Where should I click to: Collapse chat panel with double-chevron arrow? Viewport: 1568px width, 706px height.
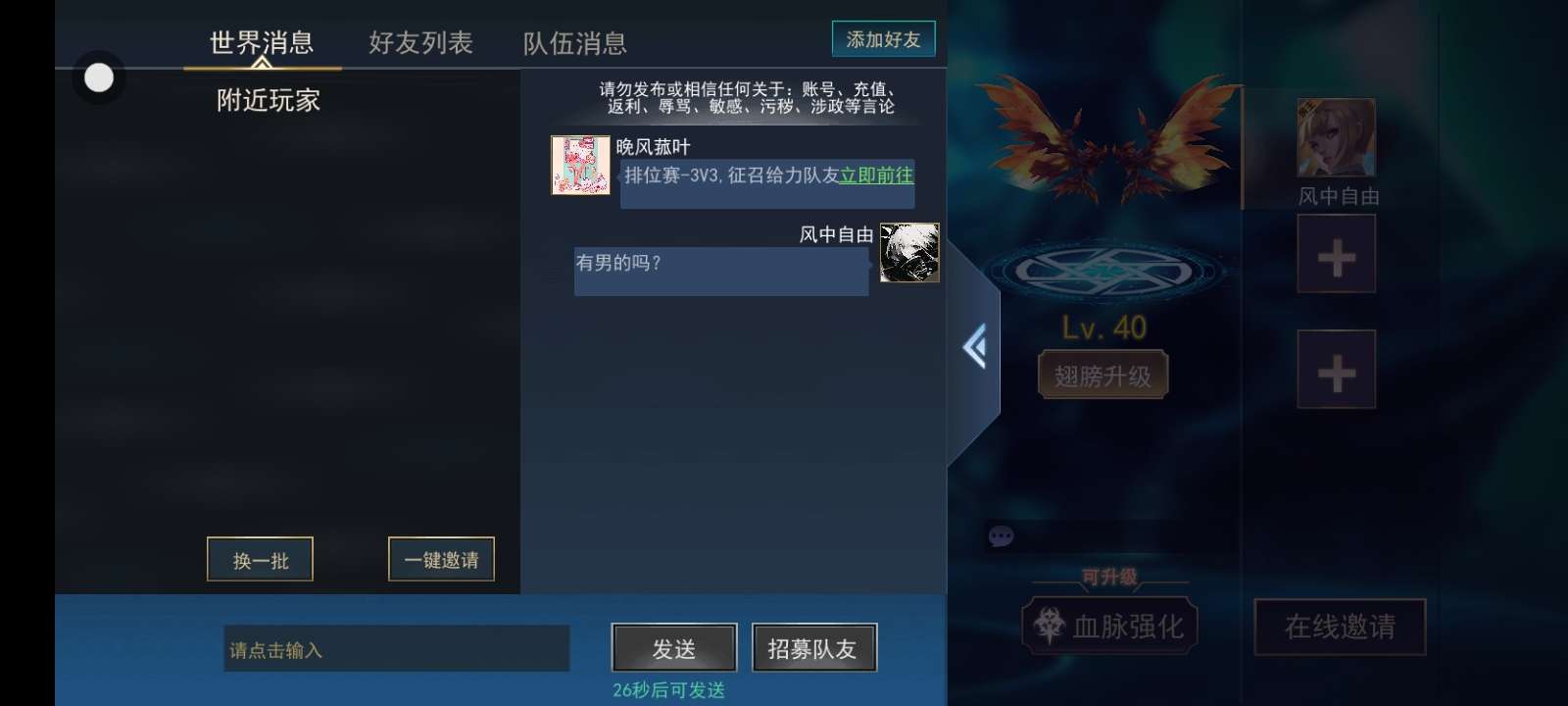(x=974, y=348)
